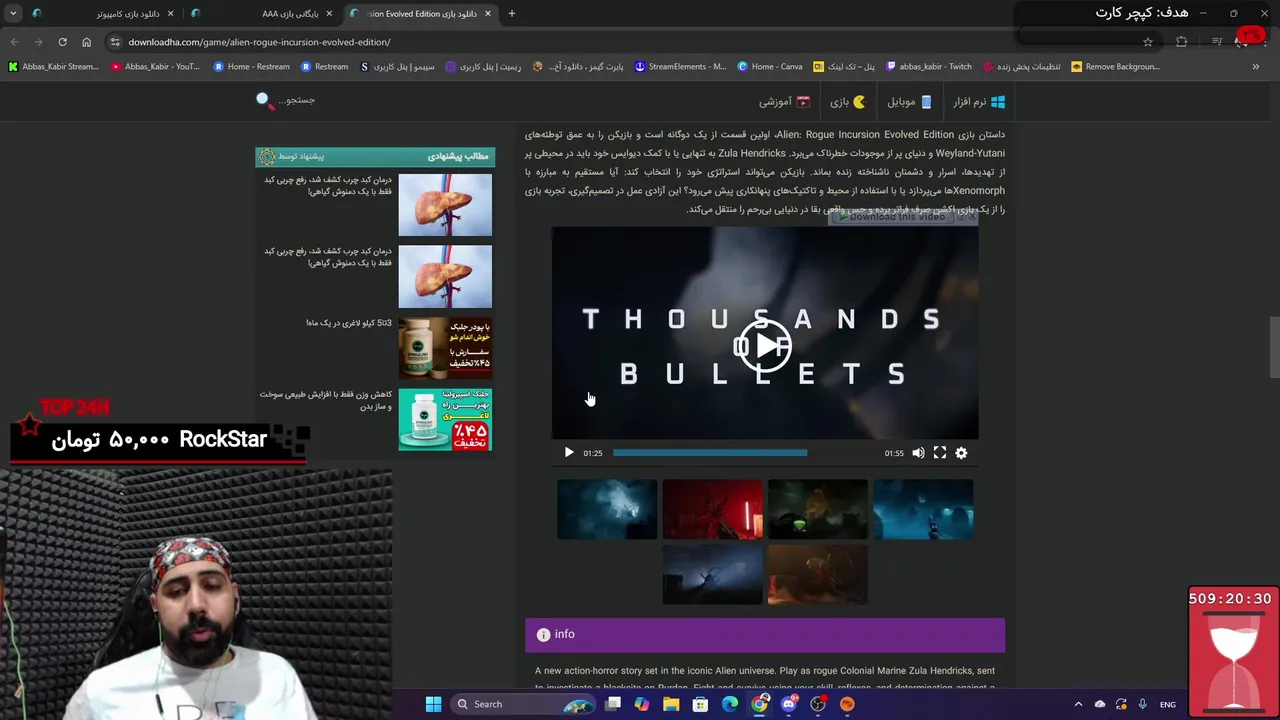Screen dimensions: 1280x720
Task: Open the first blue screenshot thumbnail
Action: click(x=607, y=509)
